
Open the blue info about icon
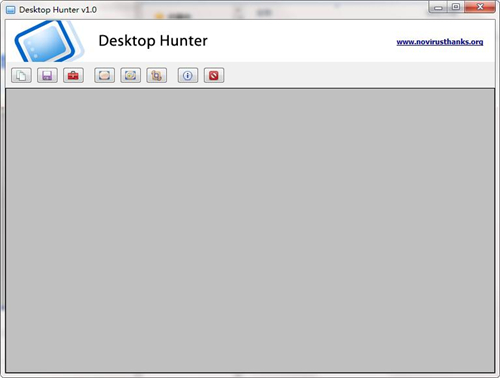tap(188, 75)
